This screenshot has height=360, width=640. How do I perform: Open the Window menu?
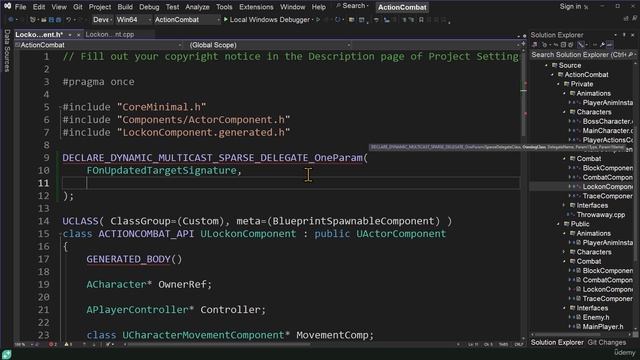click(x=292, y=7)
